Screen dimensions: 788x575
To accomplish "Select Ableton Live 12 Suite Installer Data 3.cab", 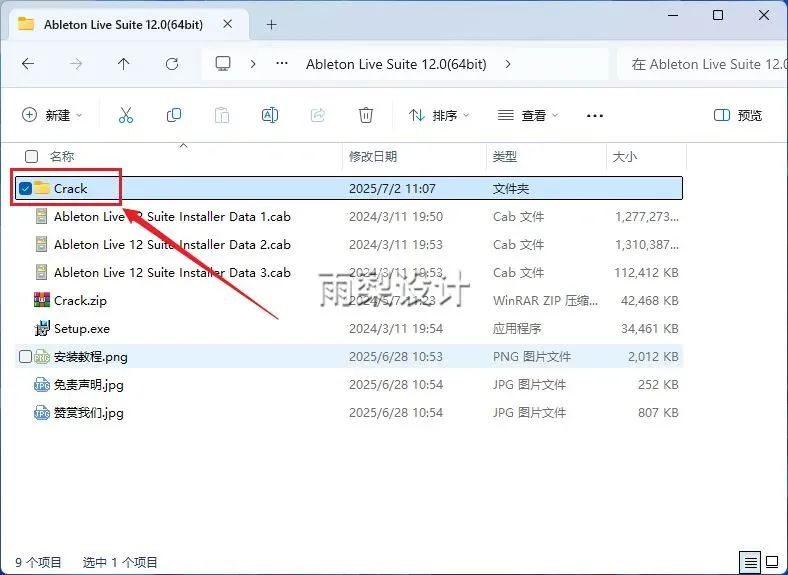I will [172, 272].
